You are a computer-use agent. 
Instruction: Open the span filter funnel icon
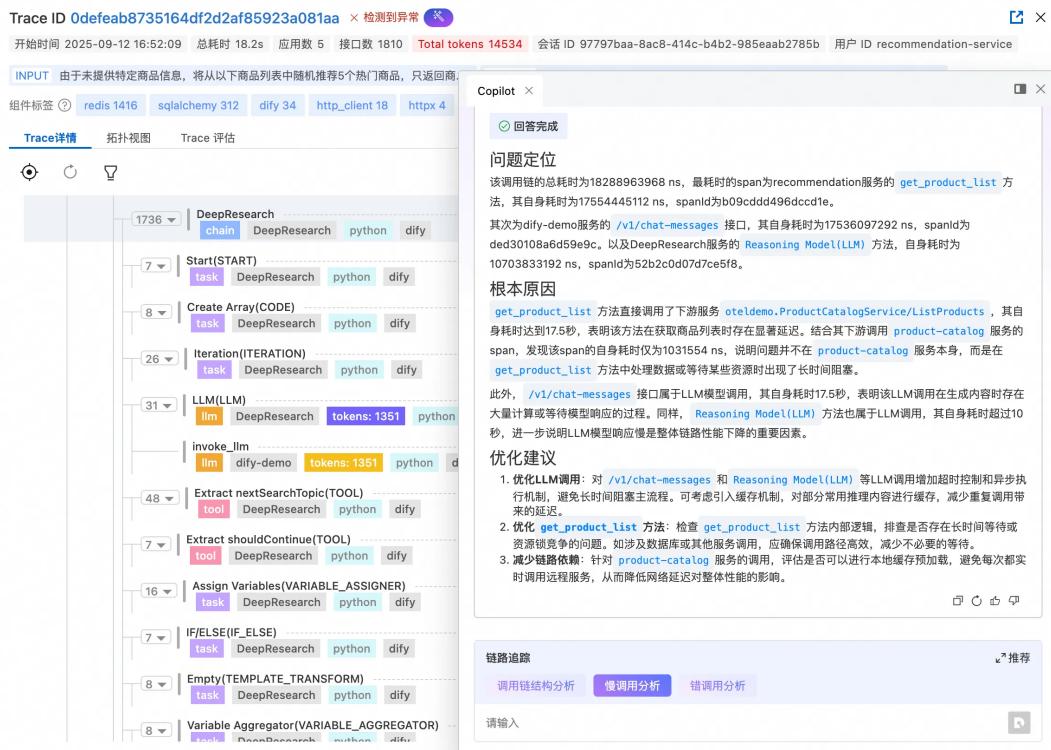110,172
